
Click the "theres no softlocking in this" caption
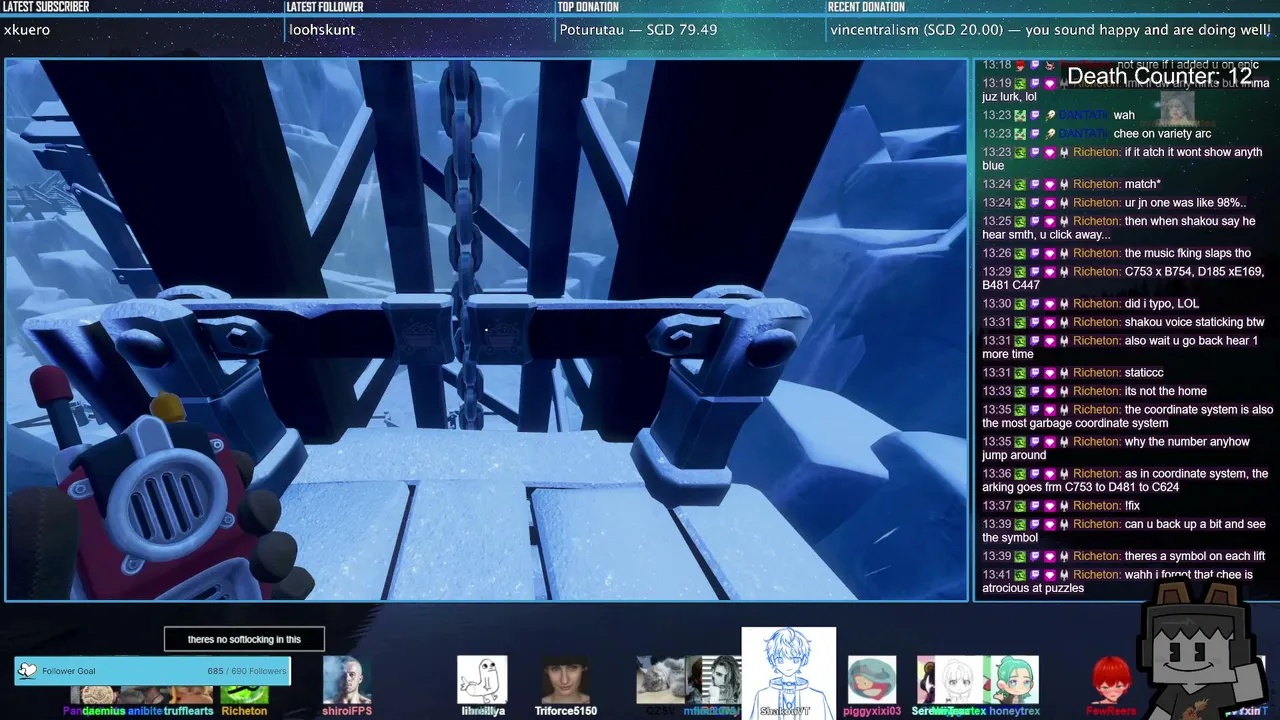tap(244, 639)
